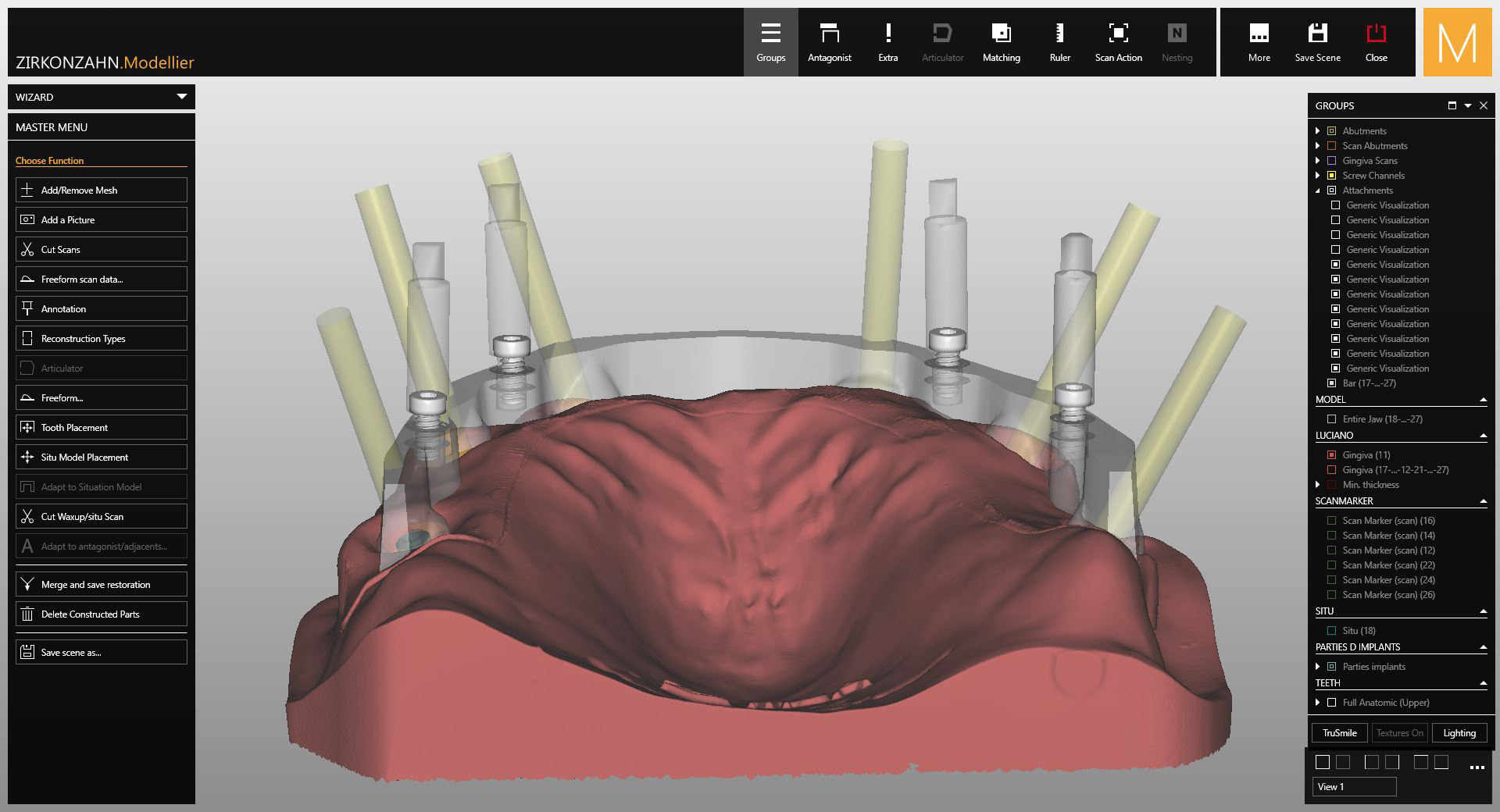This screenshot has height=812, width=1500.
Task: Open the Scan Action tool
Action: pyautogui.click(x=1118, y=42)
